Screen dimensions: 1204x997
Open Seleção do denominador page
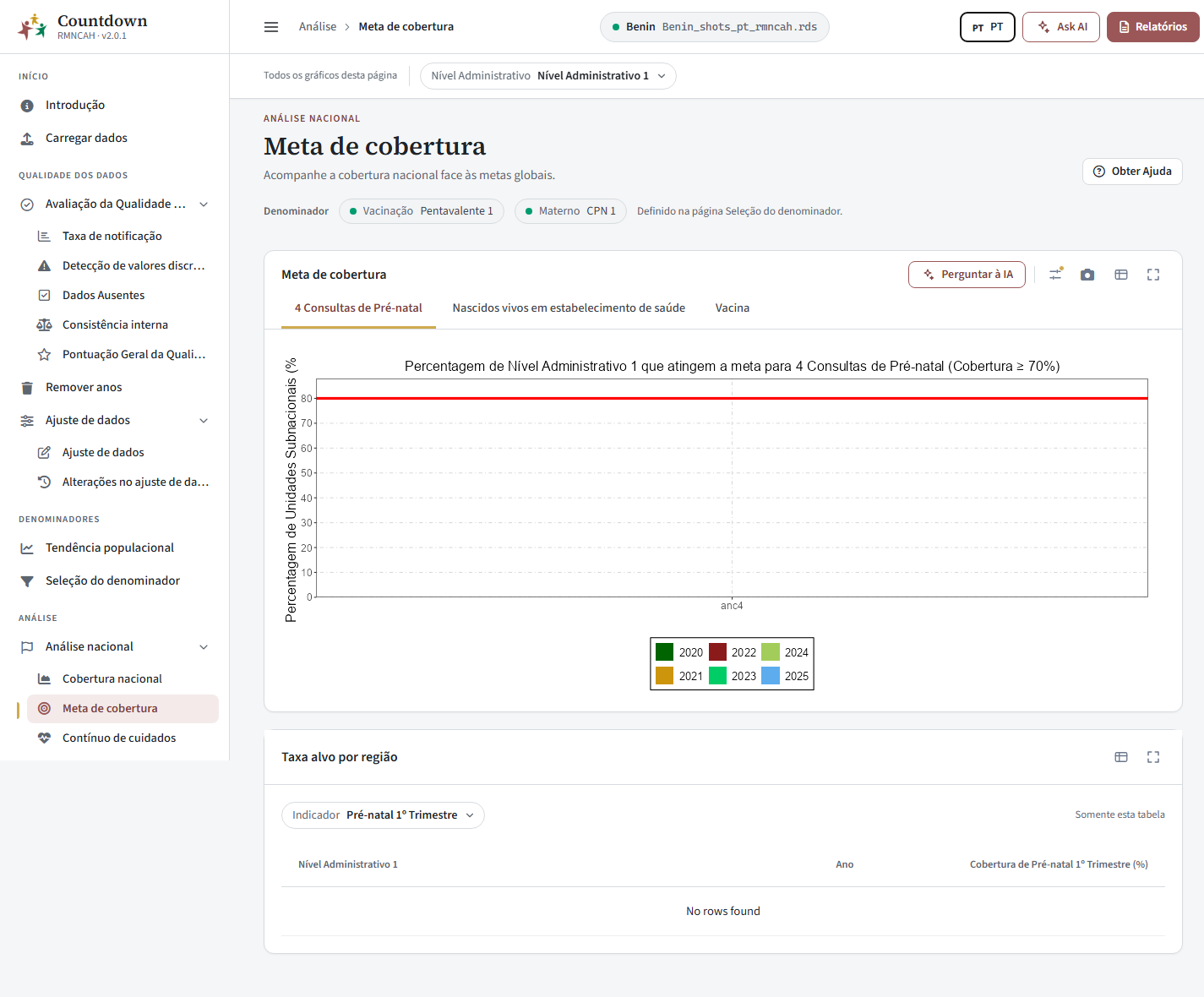tap(114, 580)
